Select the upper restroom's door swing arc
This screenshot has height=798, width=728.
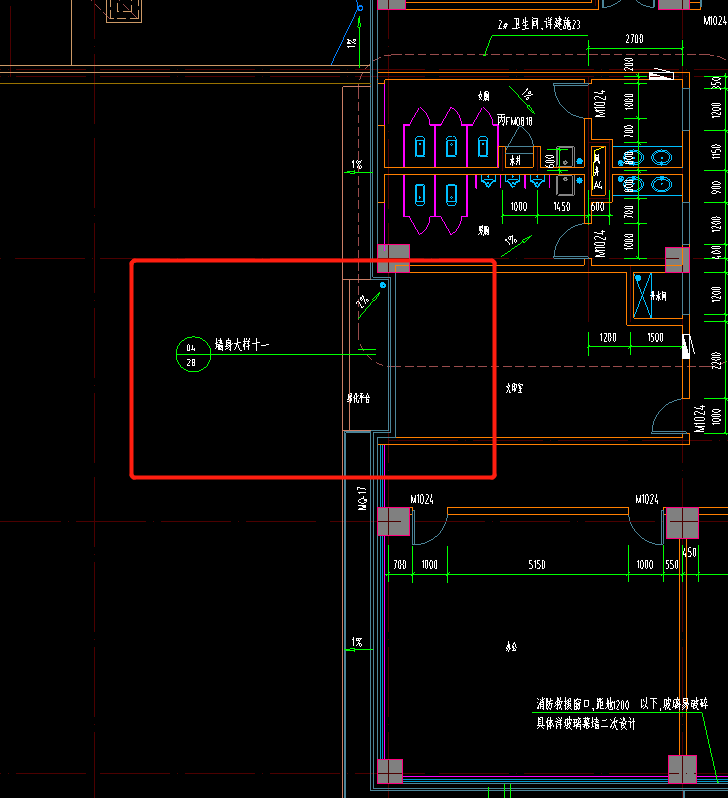click(x=571, y=101)
